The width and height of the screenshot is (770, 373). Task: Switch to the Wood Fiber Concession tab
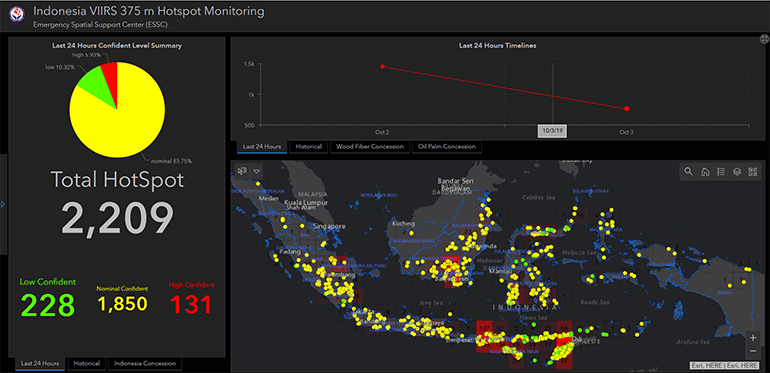[x=370, y=147]
